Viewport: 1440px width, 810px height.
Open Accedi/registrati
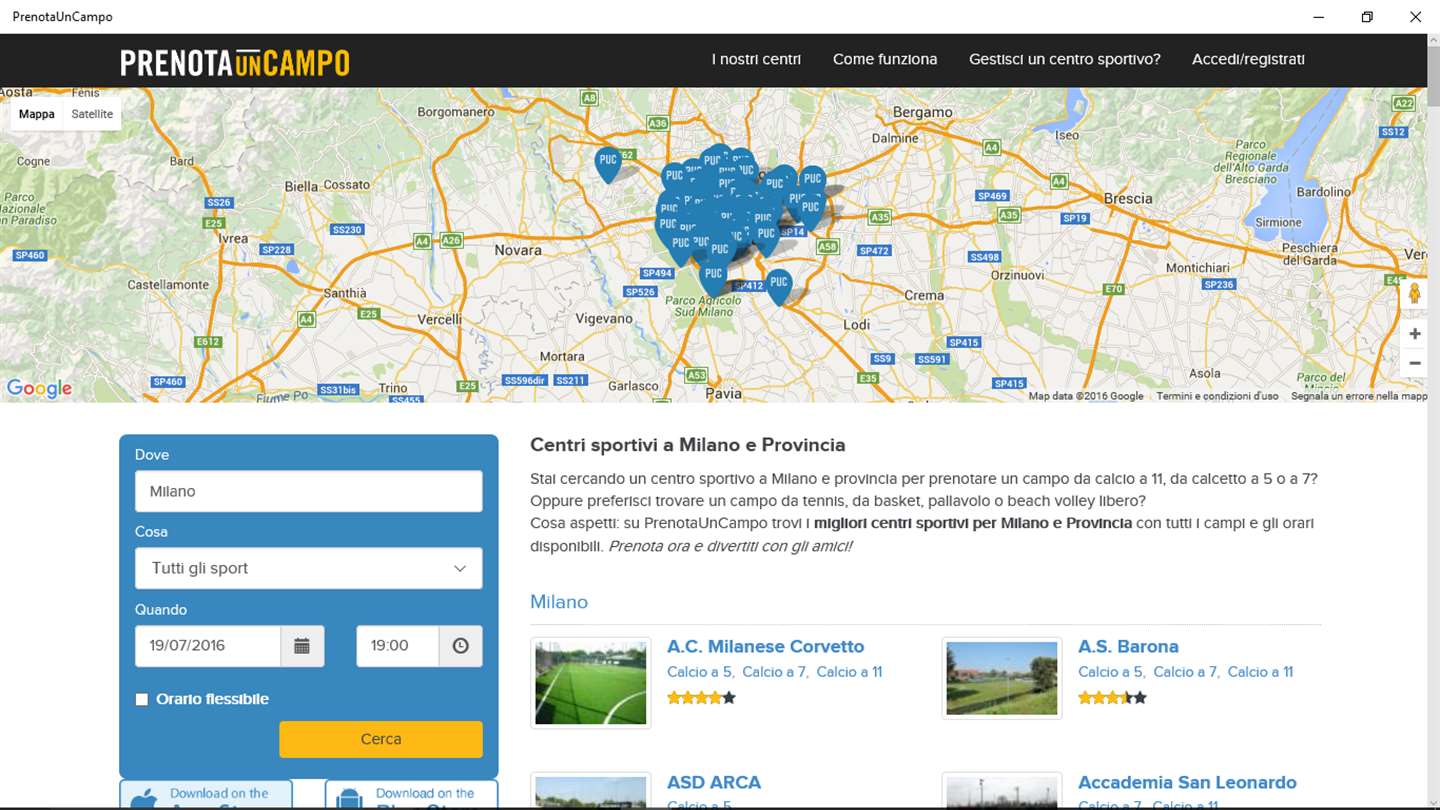pyautogui.click(x=1248, y=59)
